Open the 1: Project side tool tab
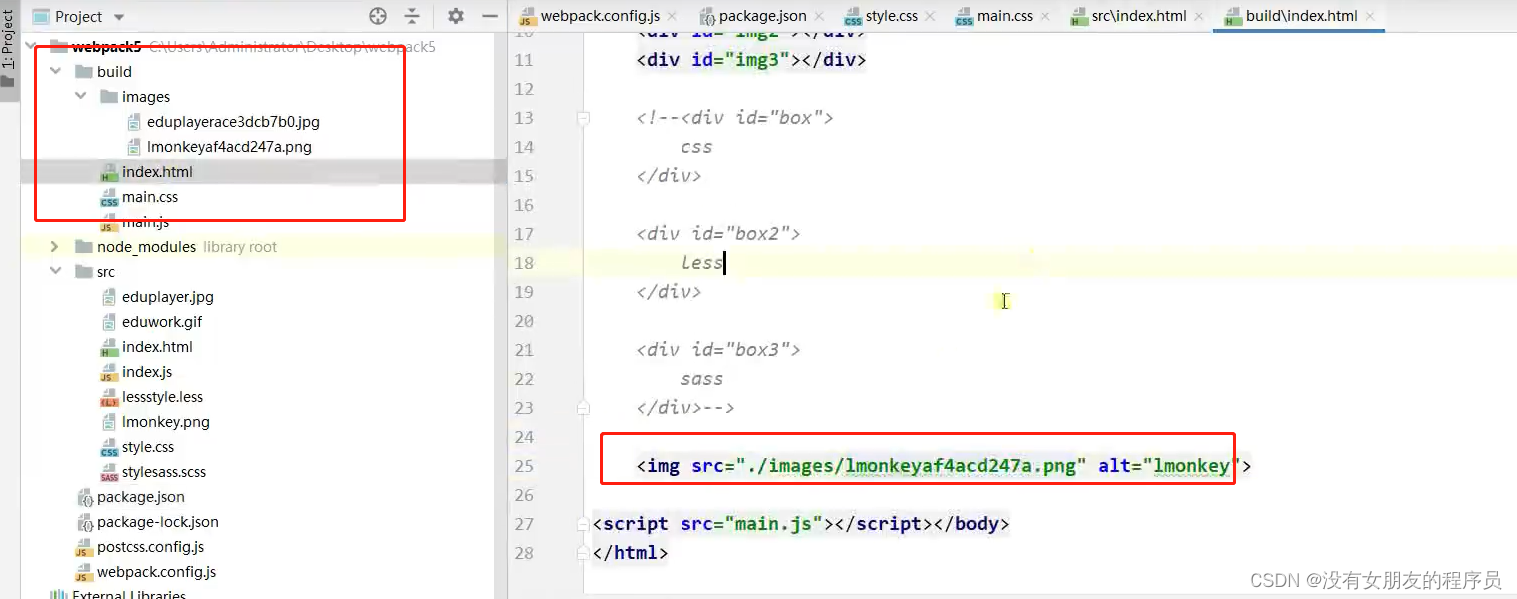Image resolution: width=1517 pixels, height=599 pixels. click(x=9, y=48)
